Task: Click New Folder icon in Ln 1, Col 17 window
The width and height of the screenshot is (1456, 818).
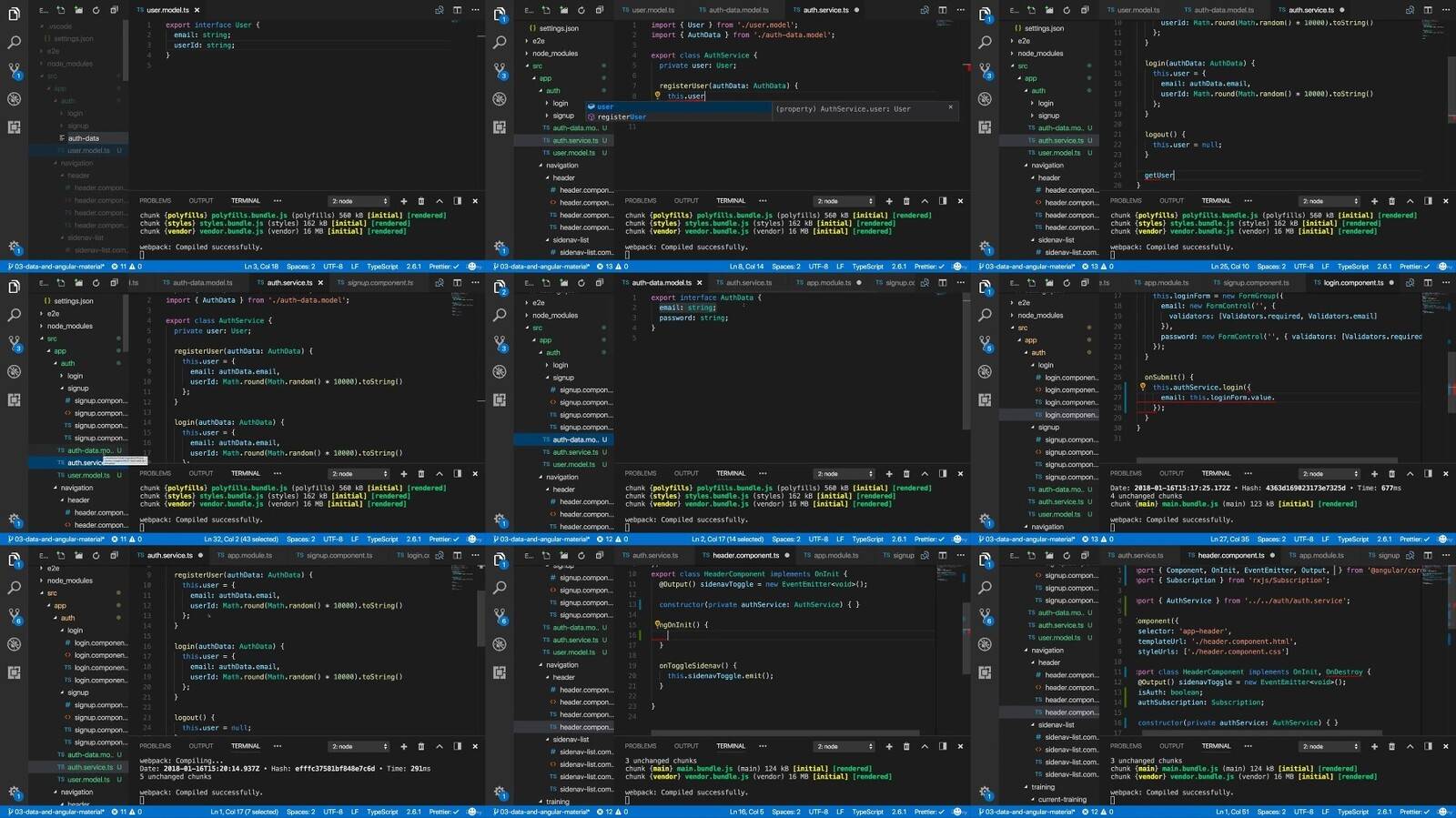Action: [x=78, y=556]
